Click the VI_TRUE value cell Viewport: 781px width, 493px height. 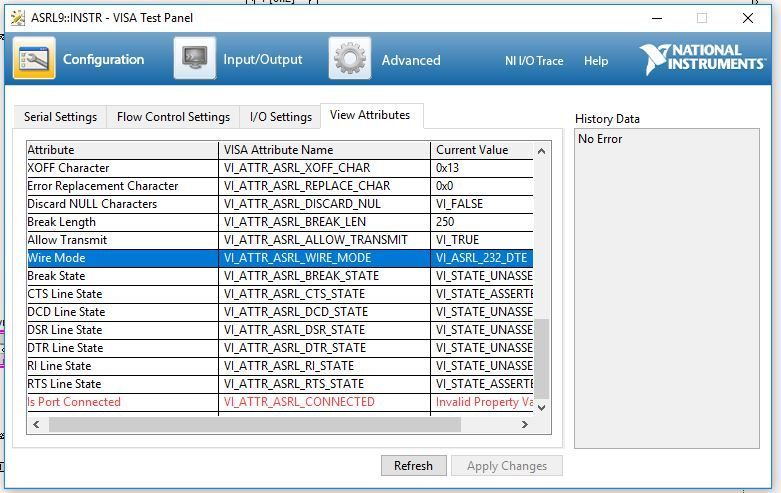pyautogui.click(x=482, y=240)
